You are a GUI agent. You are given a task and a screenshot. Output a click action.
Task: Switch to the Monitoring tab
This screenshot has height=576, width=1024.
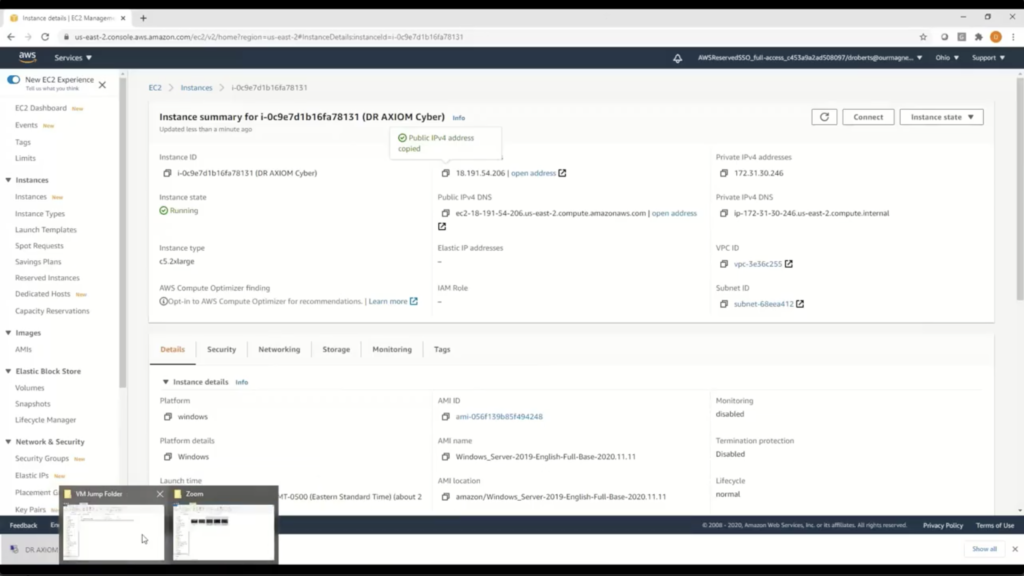(392, 349)
